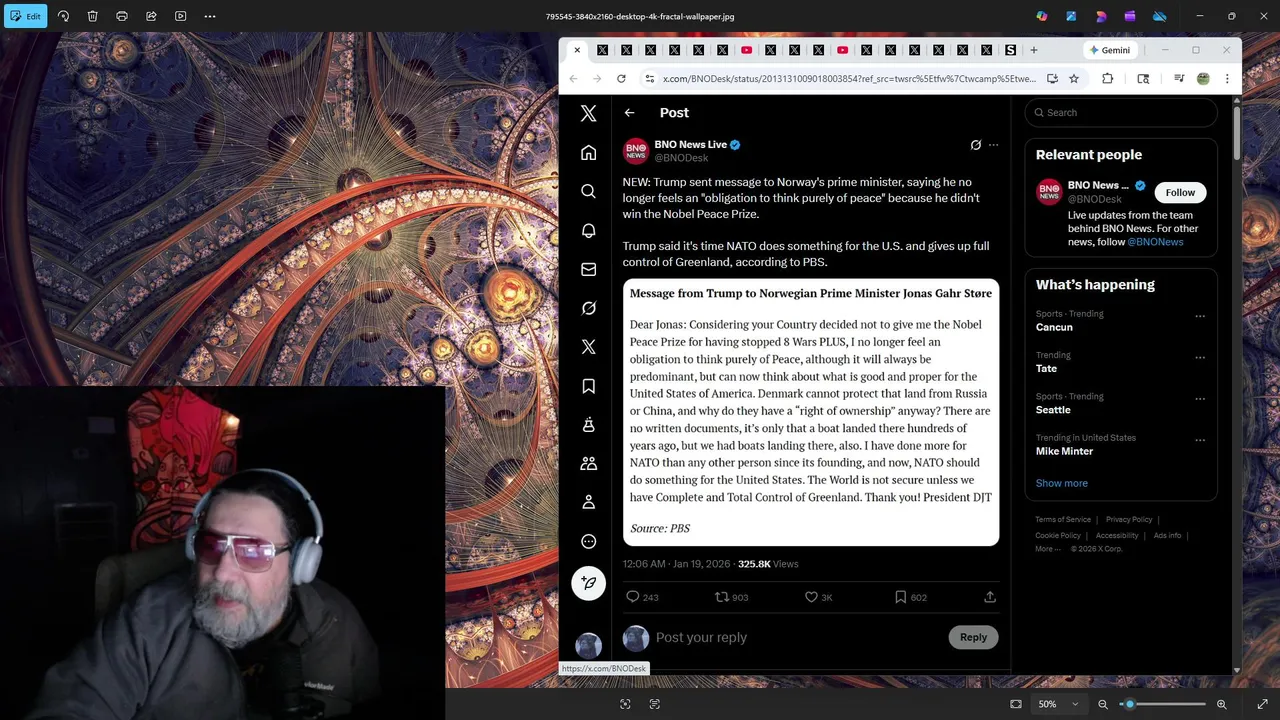Adjust the Photos zoom slider handle
Image resolution: width=1280 pixels, height=720 pixels.
coord(1129,704)
